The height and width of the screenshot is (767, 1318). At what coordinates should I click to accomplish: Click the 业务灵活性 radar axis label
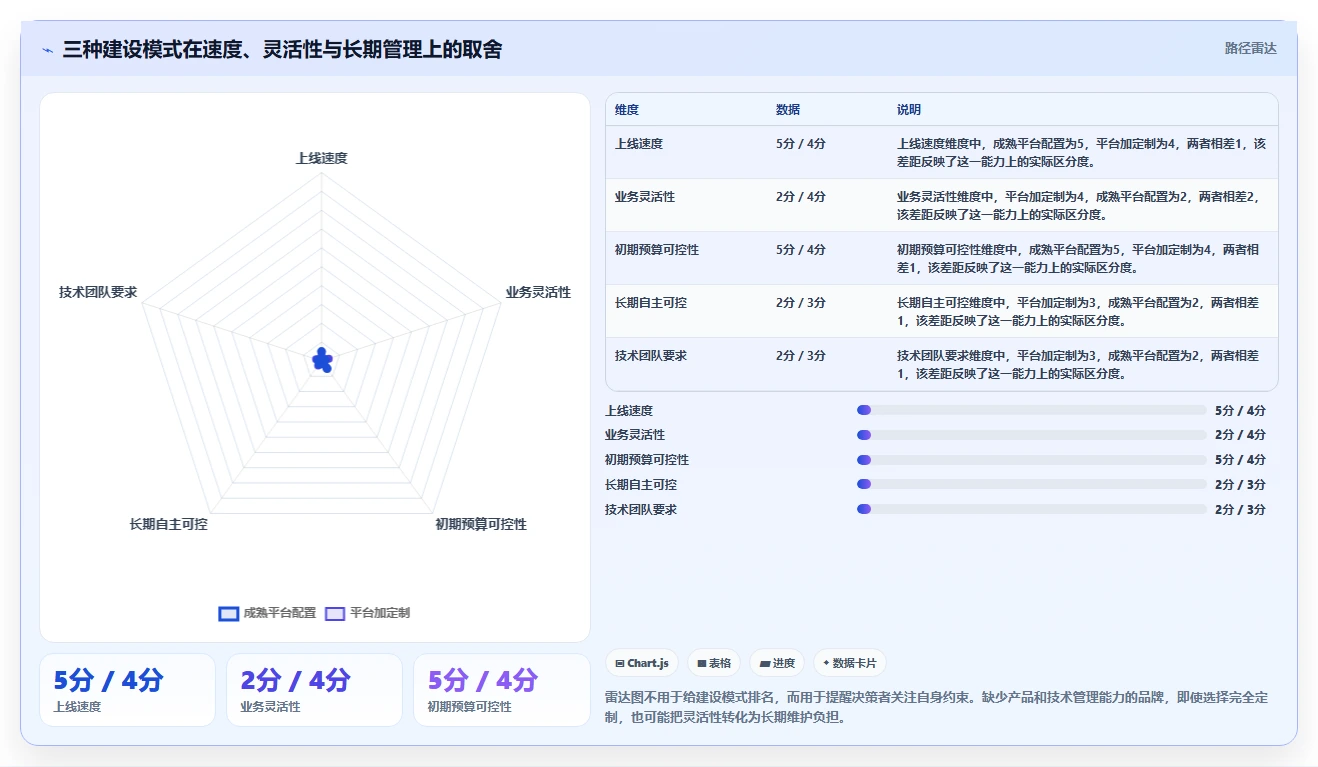pos(538,292)
